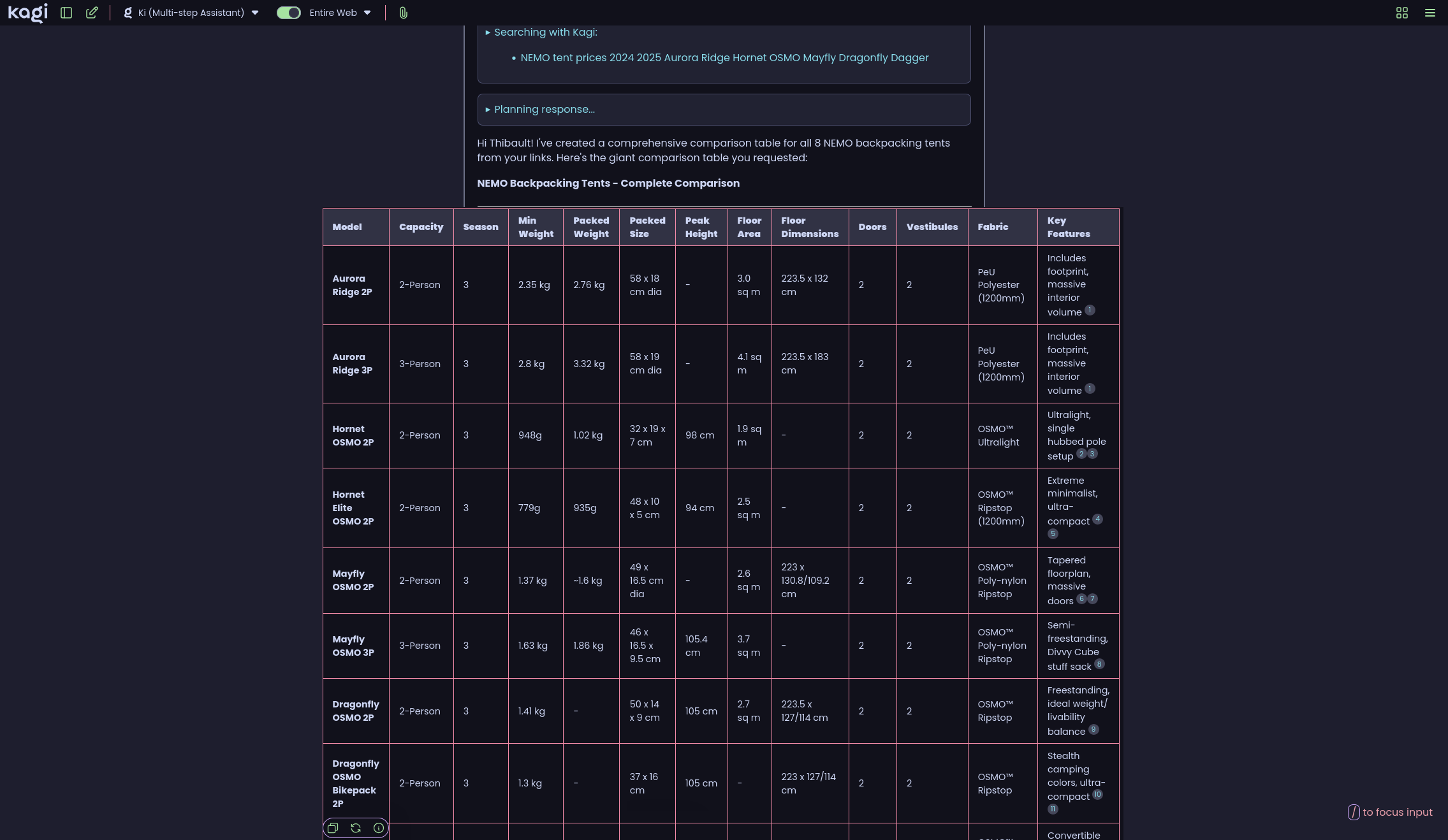Open the Ki (Multi-step Assistant) model dropdown
The image size is (1448, 840).
pyautogui.click(x=191, y=13)
